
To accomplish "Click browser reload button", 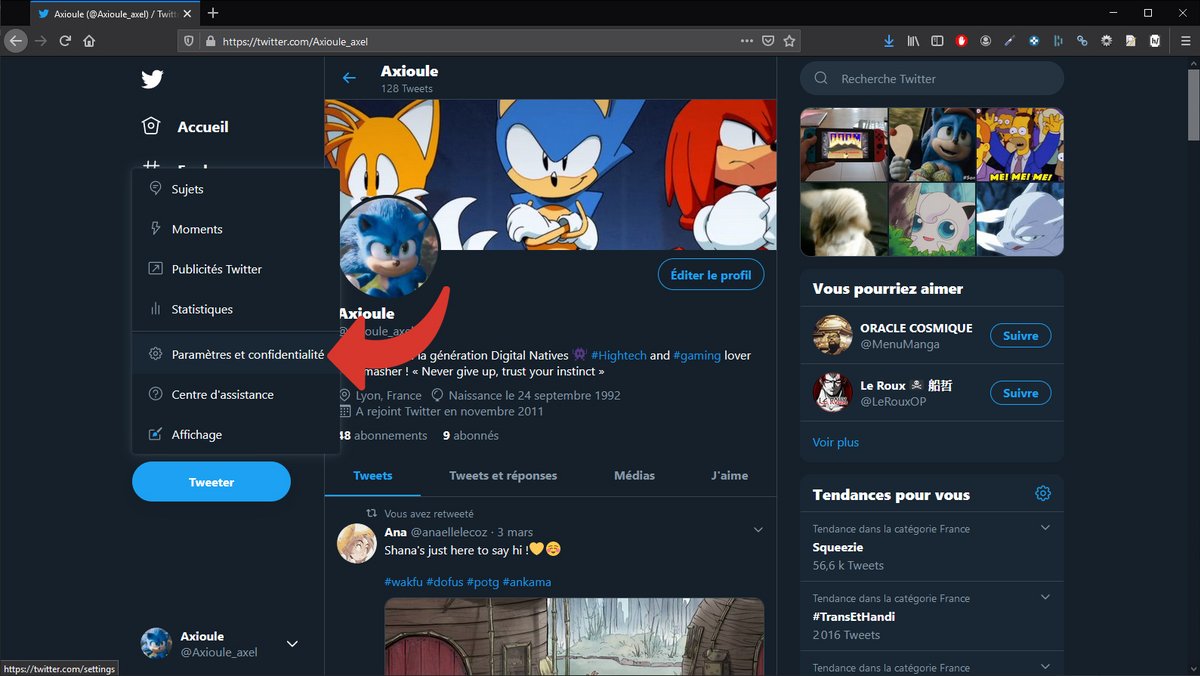I will [x=65, y=41].
